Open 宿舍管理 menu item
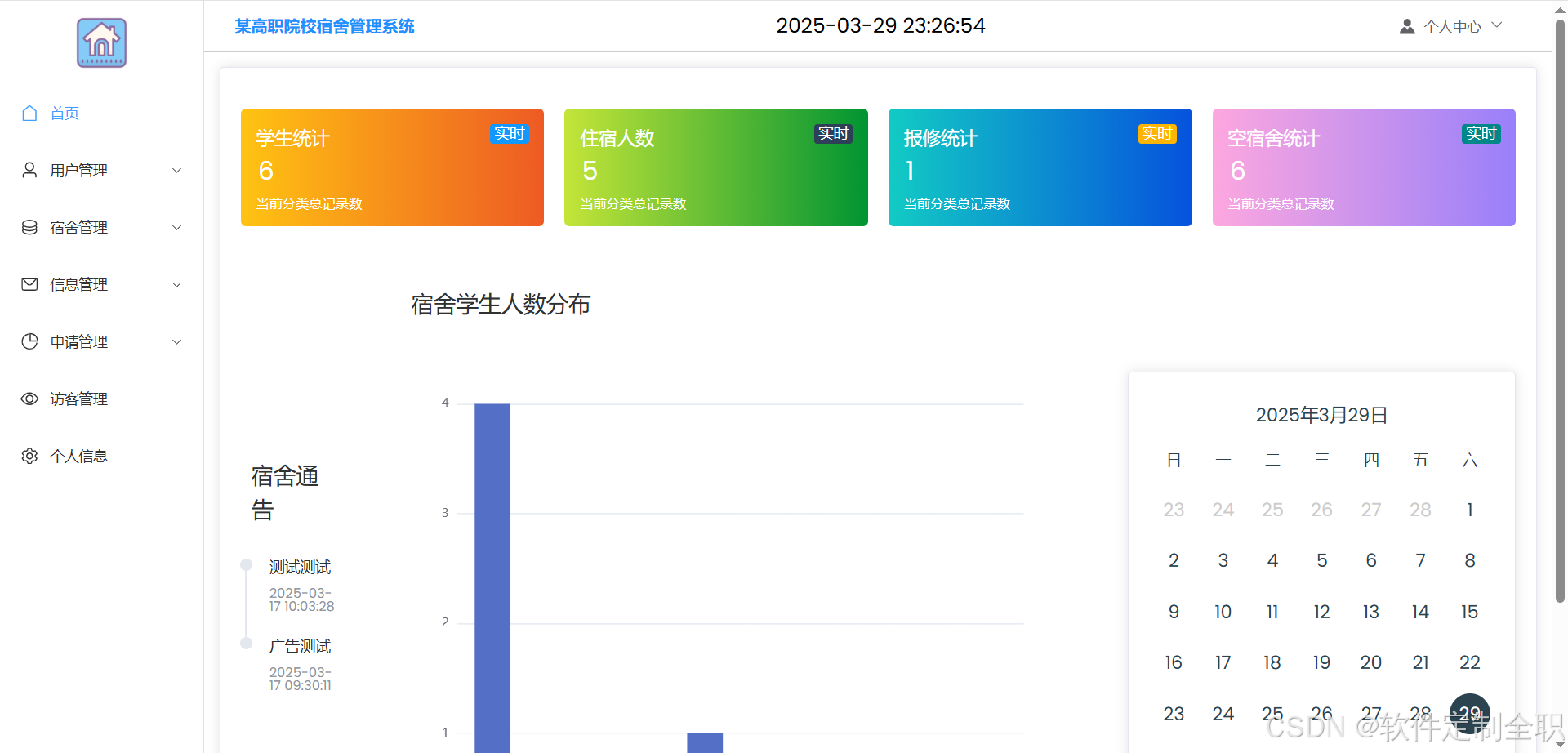 pyautogui.click(x=101, y=227)
